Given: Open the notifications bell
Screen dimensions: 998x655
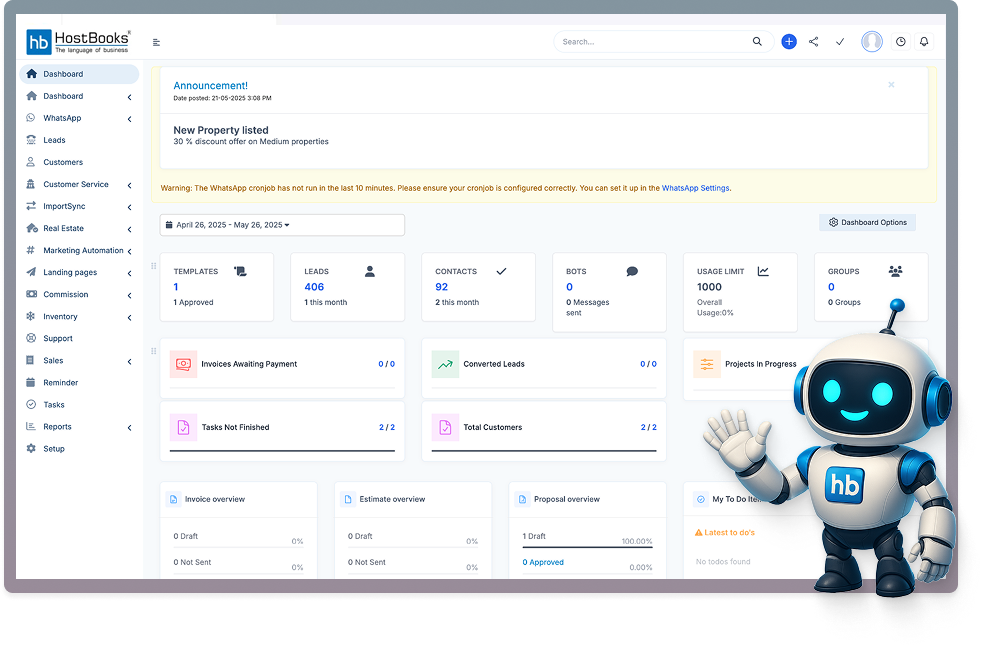Looking at the screenshot, I should point(923,42).
